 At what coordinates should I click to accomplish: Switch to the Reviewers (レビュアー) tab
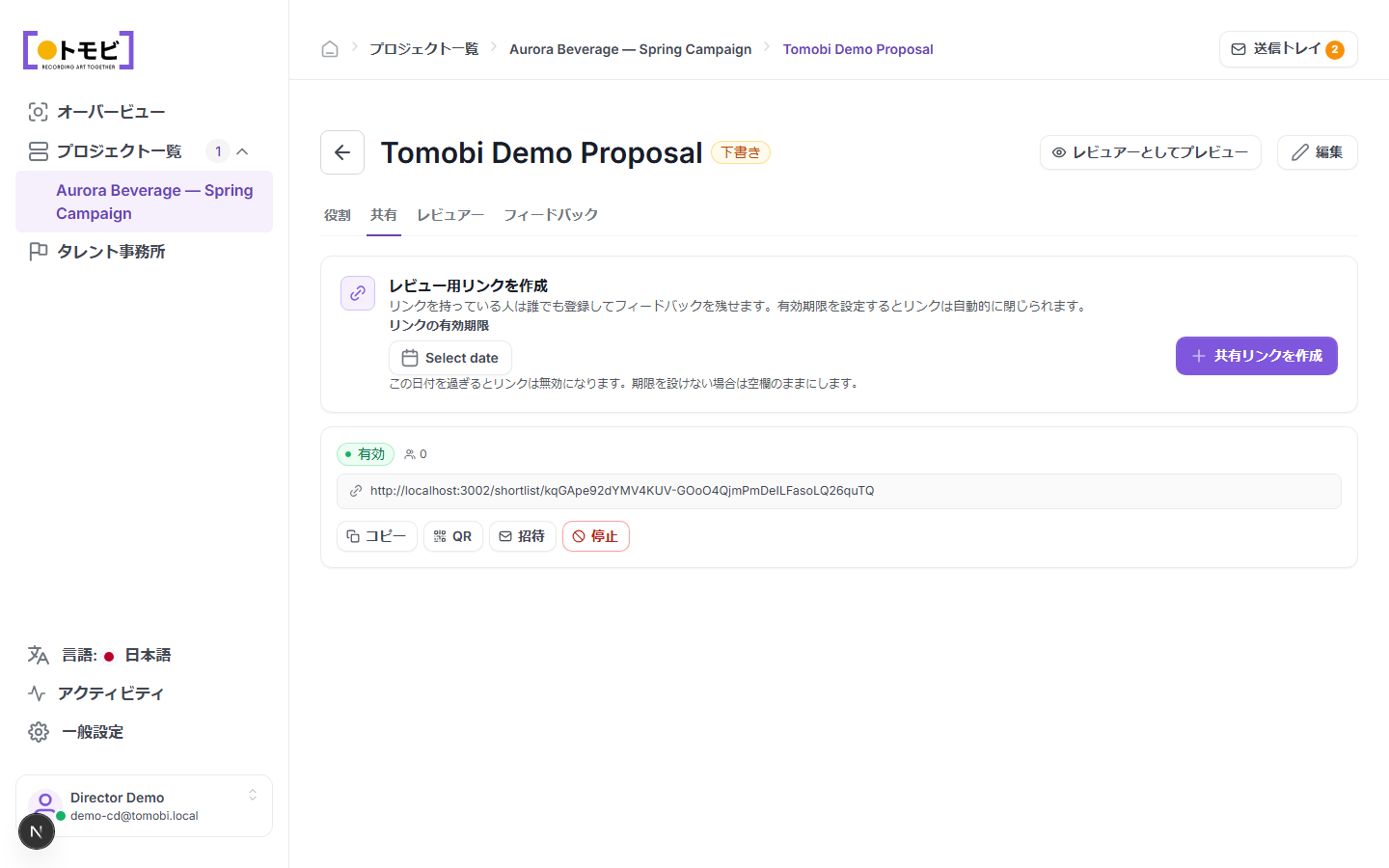pyautogui.click(x=450, y=215)
